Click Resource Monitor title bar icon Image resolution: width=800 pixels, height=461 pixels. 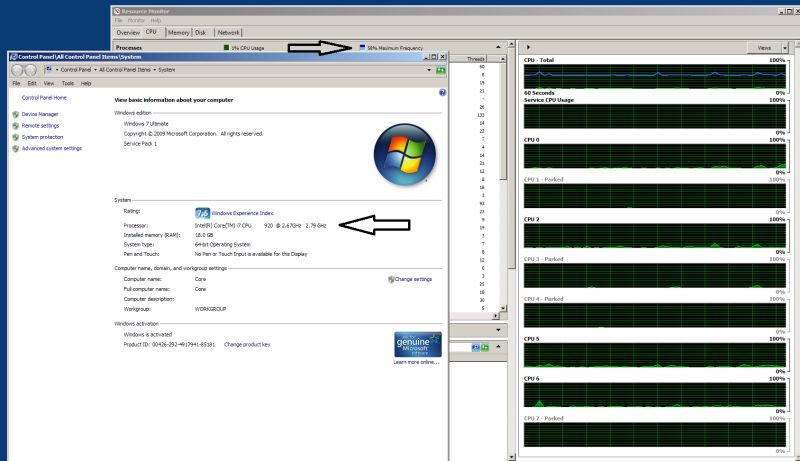pyautogui.click(x=117, y=11)
